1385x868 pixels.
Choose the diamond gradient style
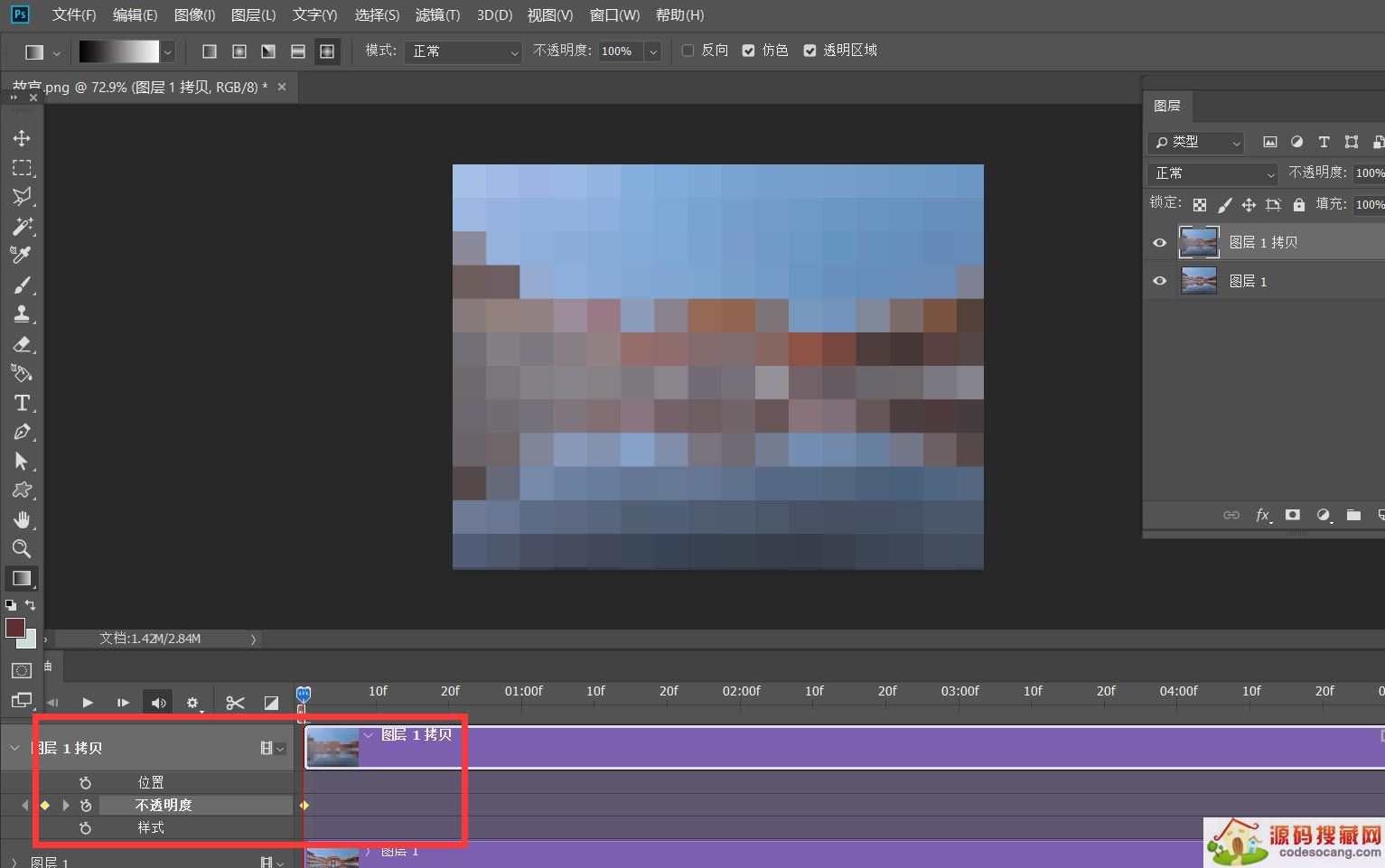[x=327, y=51]
